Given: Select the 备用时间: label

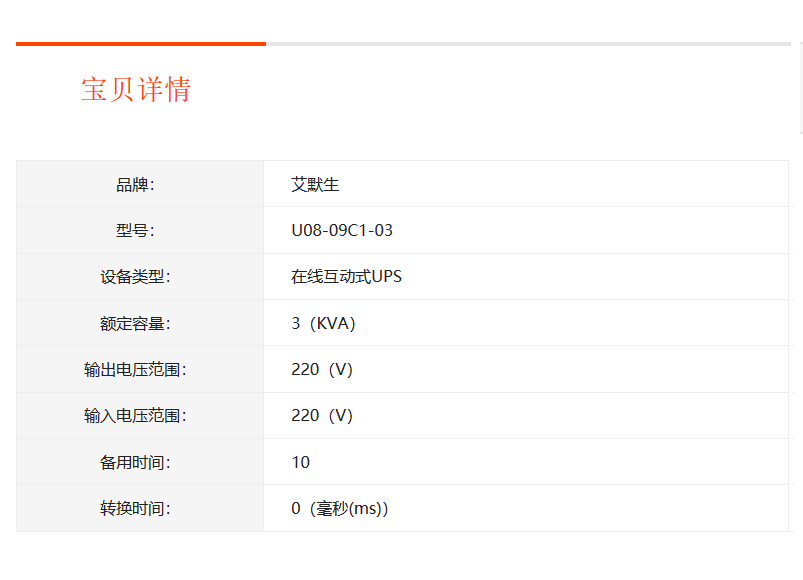Looking at the screenshot, I should pyautogui.click(x=135, y=462).
